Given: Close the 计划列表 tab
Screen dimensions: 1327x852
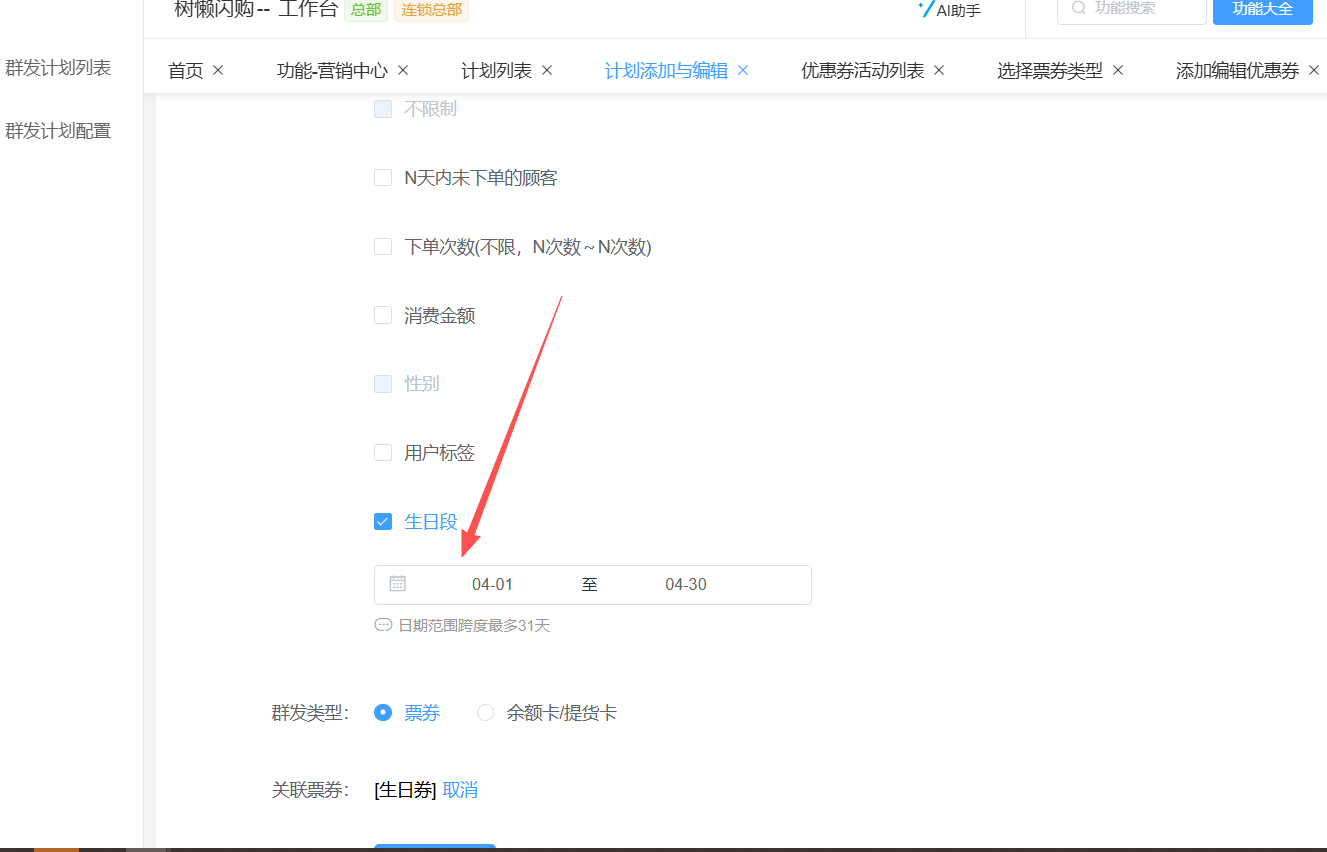Looking at the screenshot, I should (x=547, y=70).
